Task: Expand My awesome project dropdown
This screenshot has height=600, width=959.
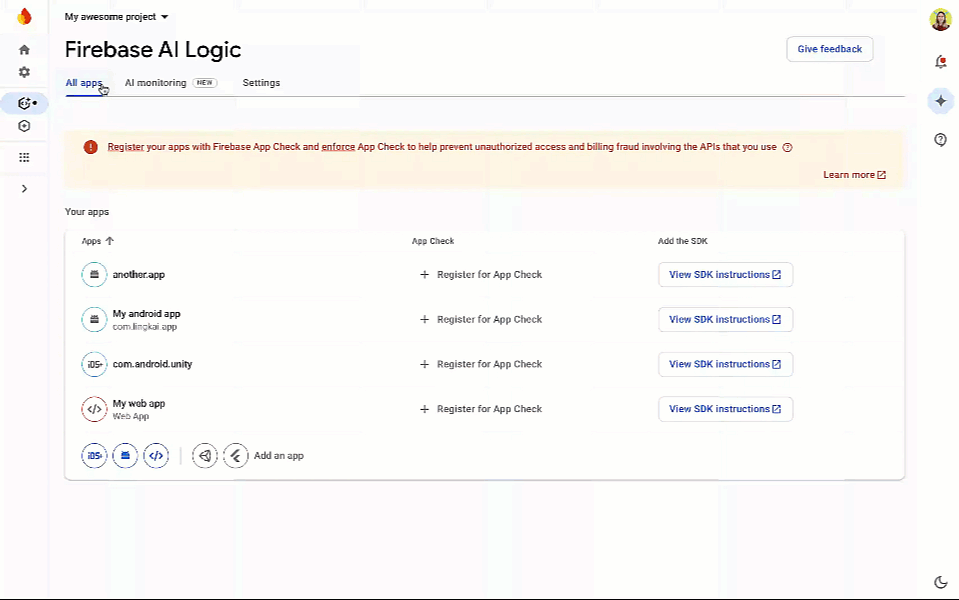Action: click(x=116, y=17)
